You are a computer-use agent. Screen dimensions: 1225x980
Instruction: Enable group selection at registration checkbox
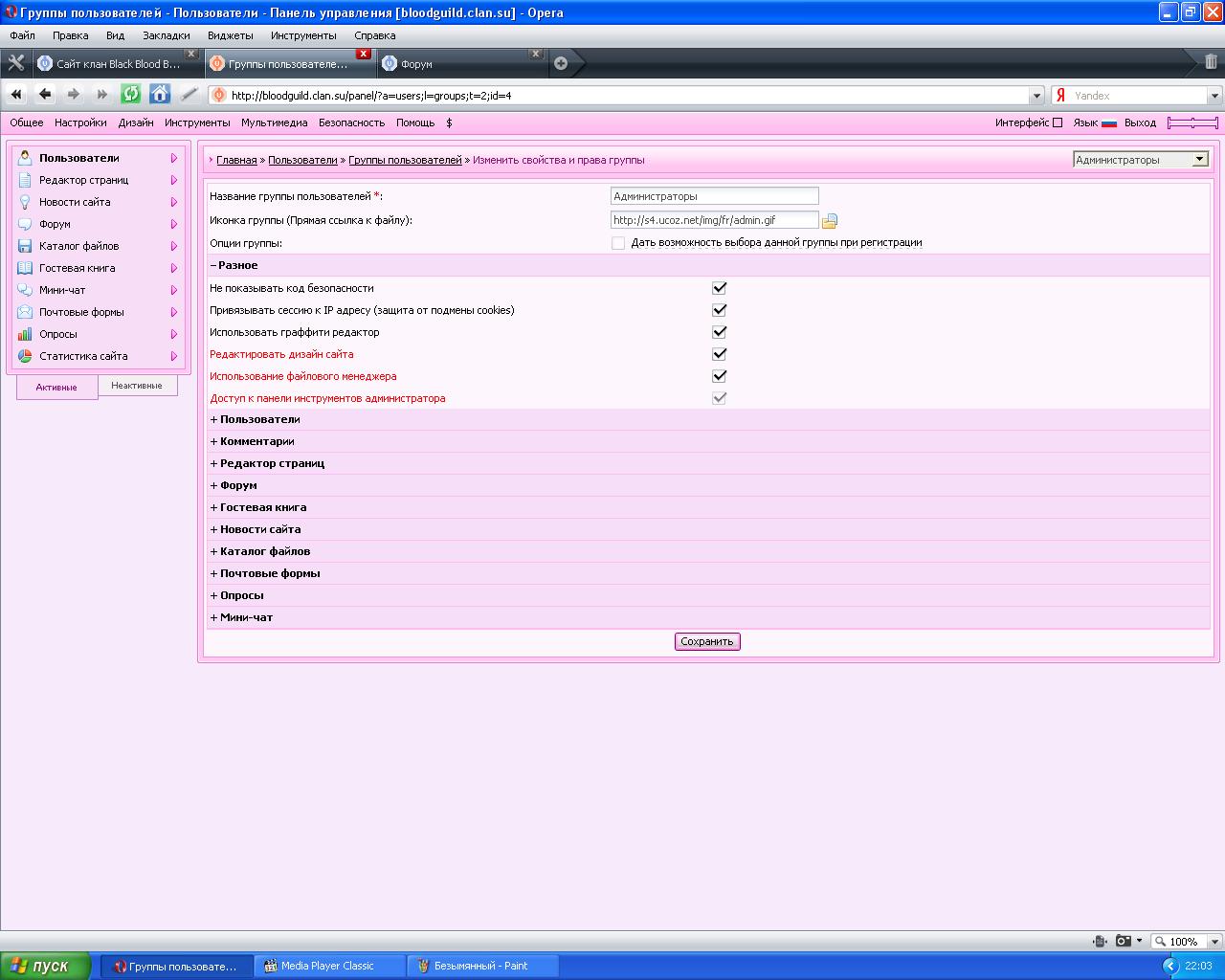tap(618, 243)
